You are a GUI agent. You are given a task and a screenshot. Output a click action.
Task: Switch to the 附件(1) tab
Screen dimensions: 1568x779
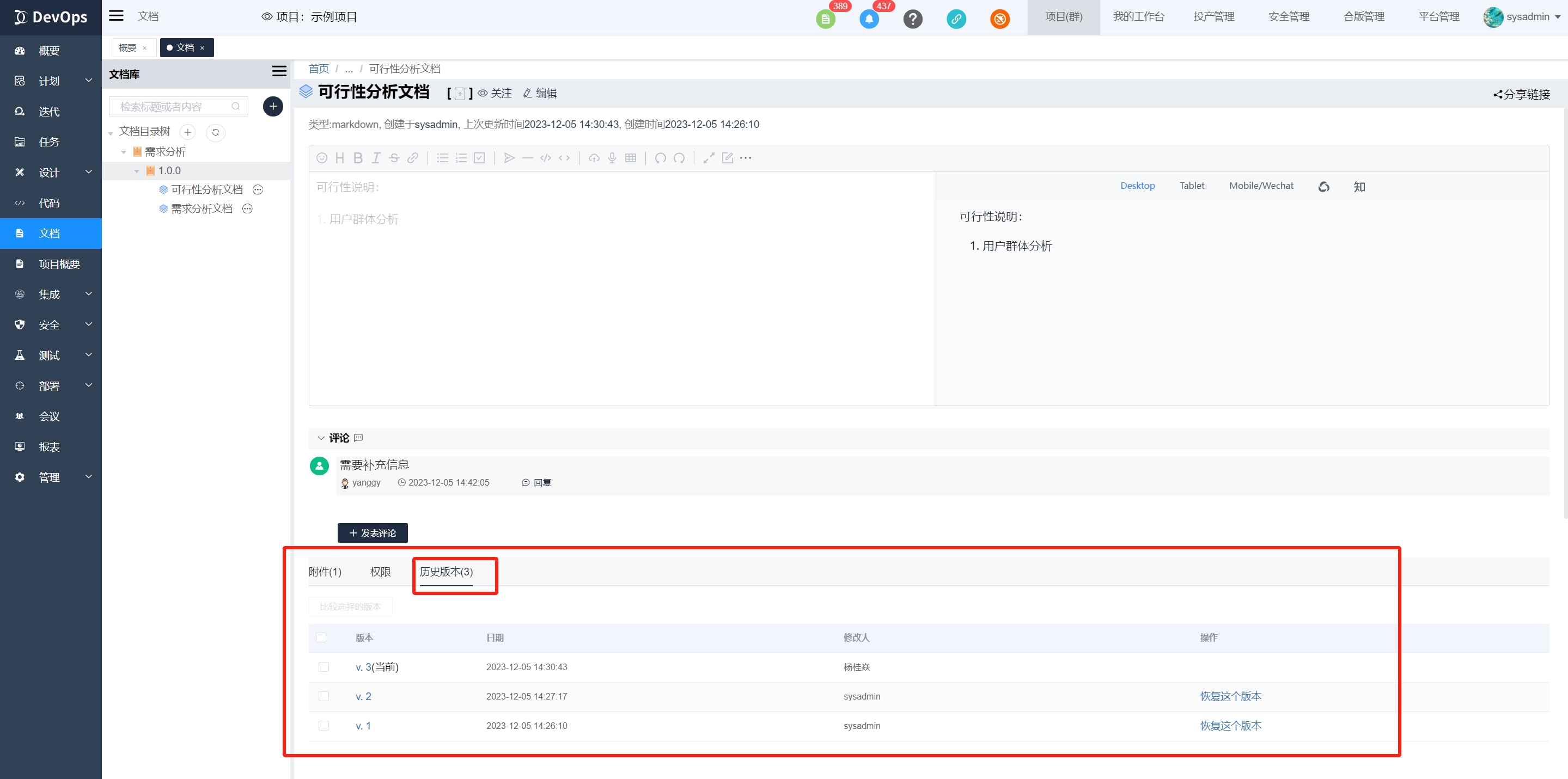point(325,572)
